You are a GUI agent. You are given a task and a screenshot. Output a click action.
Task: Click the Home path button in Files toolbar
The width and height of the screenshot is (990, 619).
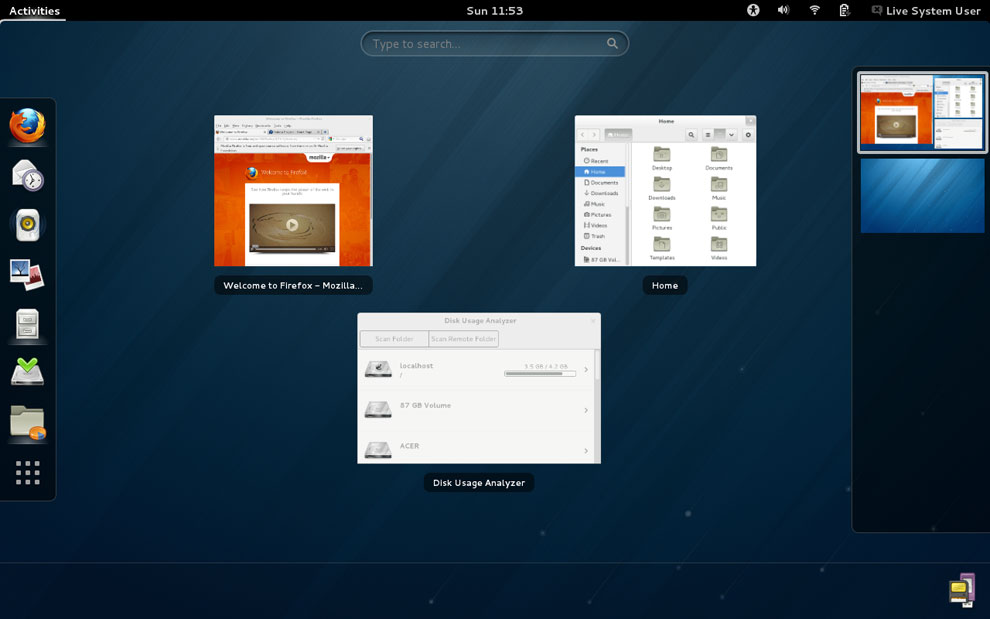[618, 135]
